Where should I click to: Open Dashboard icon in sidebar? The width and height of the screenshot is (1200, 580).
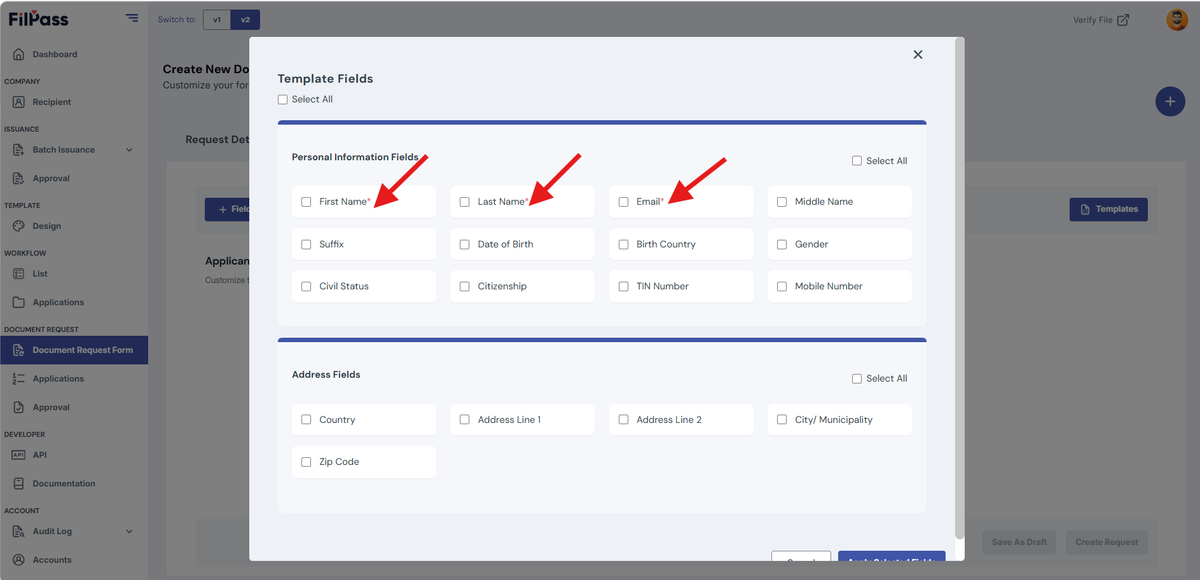pyautogui.click(x=19, y=54)
